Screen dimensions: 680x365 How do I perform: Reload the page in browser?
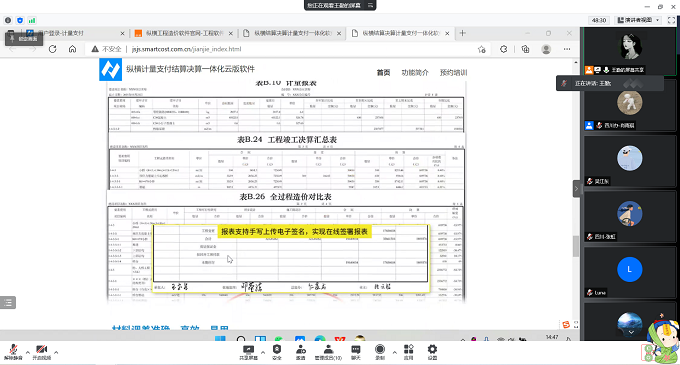[x=52, y=49]
